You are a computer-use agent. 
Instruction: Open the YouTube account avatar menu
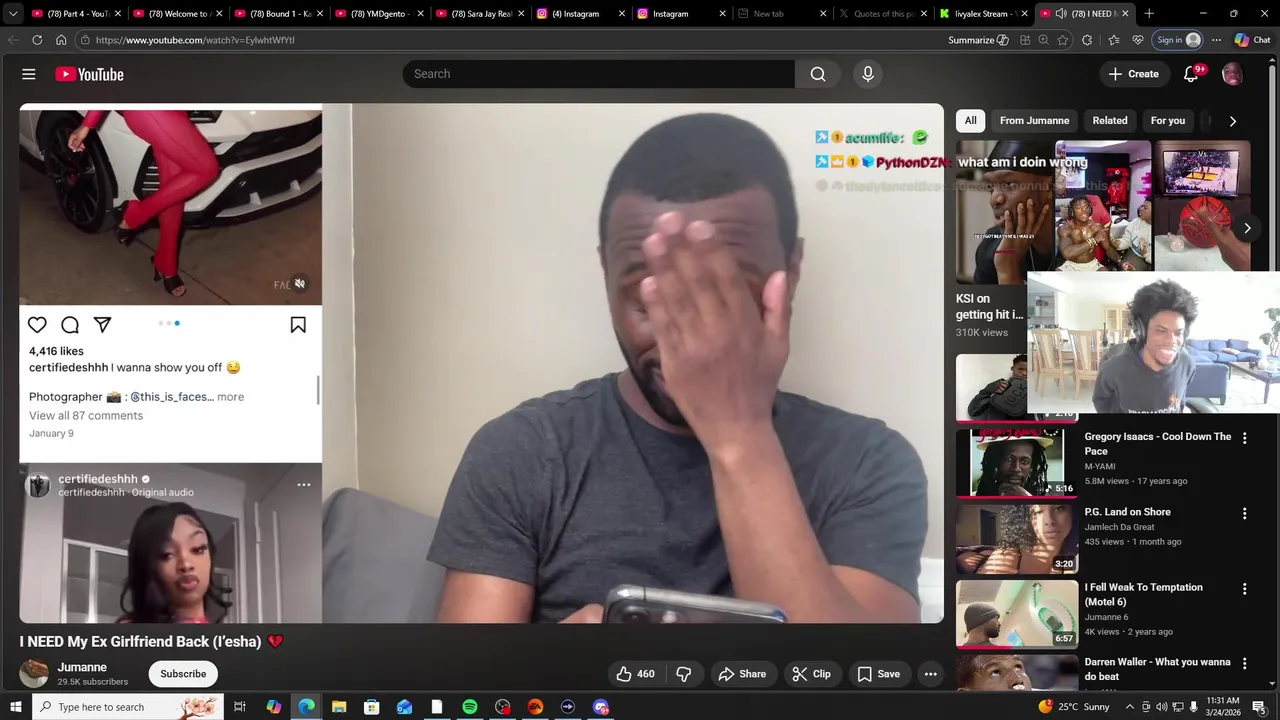click(1232, 74)
